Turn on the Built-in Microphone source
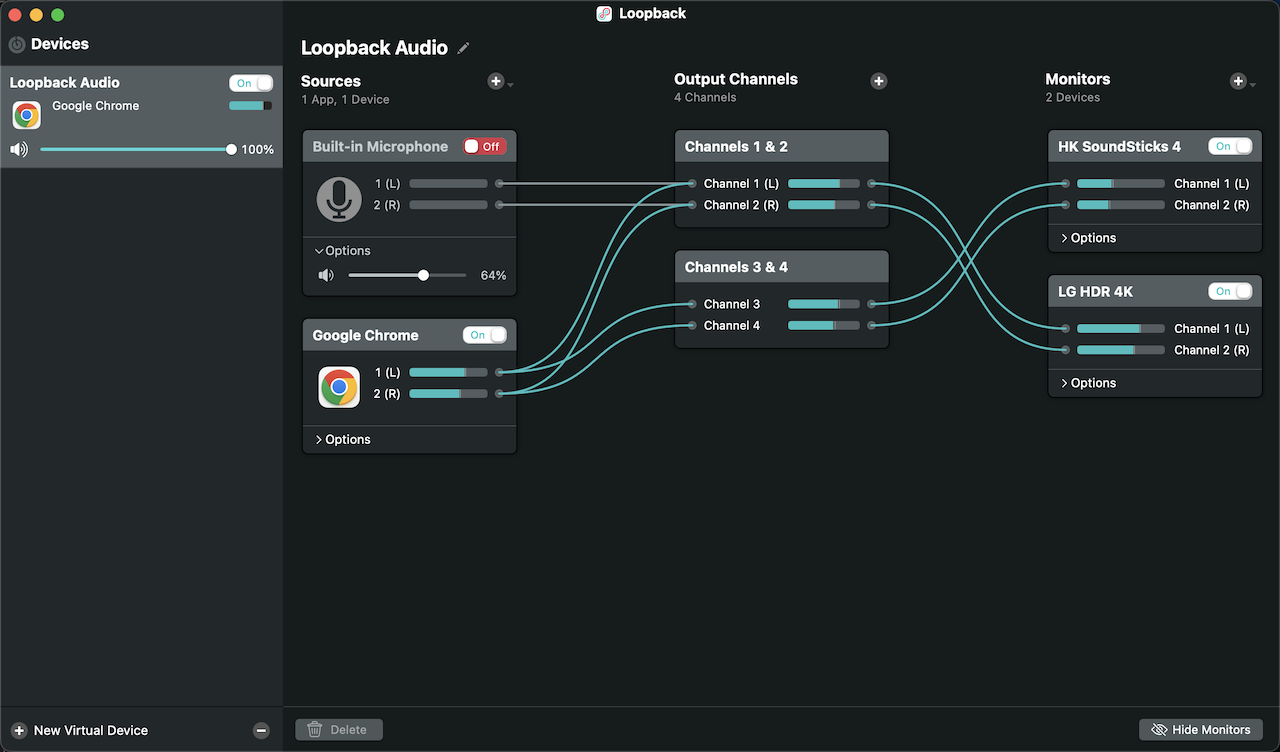The height and width of the screenshot is (752, 1280). tap(484, 145)
